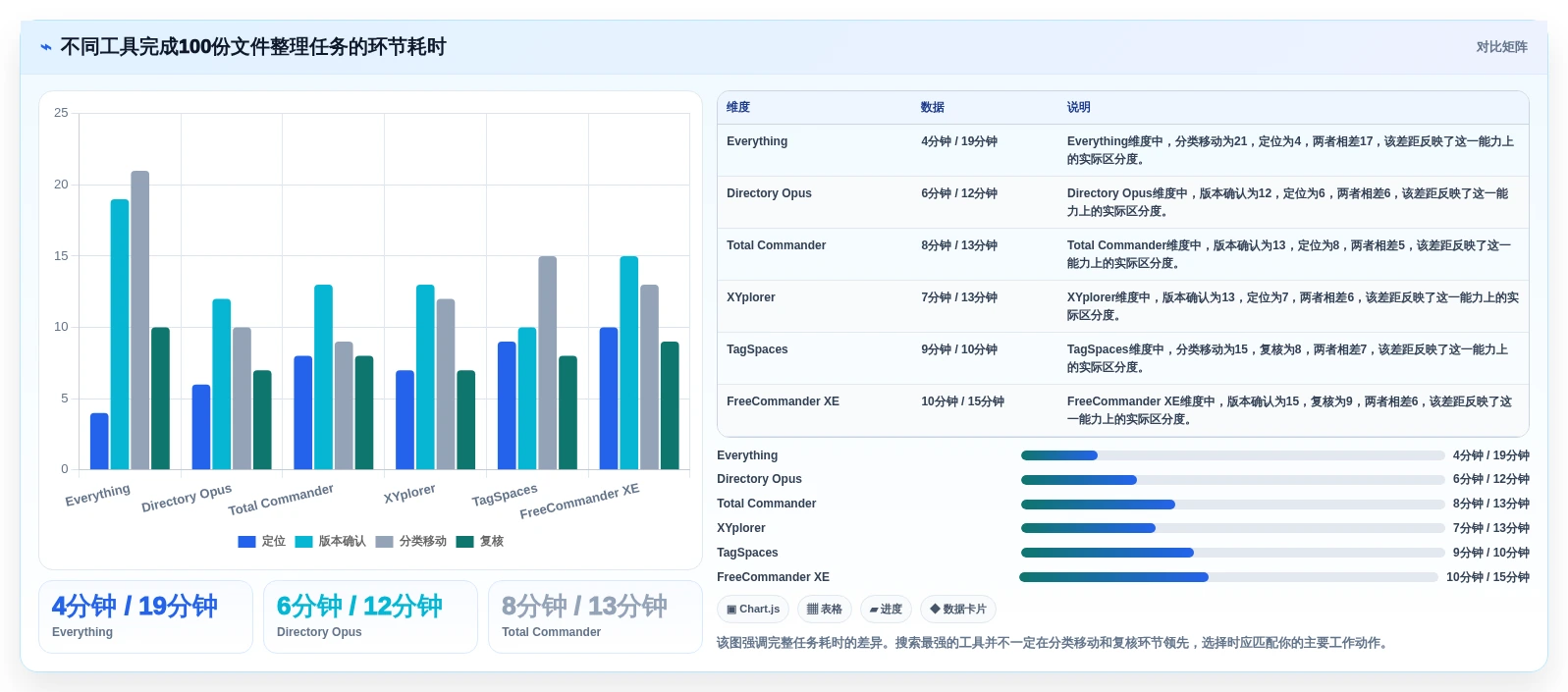Toggle the 复核 legend green swatch

(464, 542)
